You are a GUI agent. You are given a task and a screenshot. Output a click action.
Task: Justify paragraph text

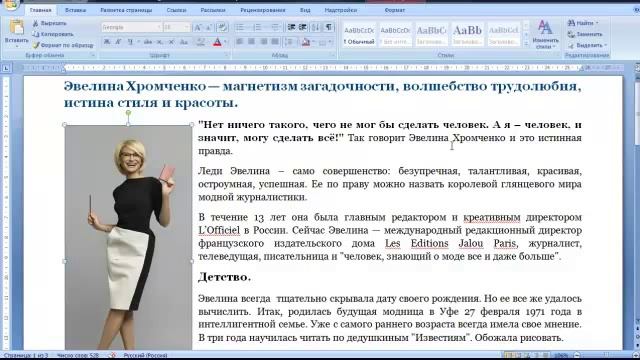coord(276,42)
